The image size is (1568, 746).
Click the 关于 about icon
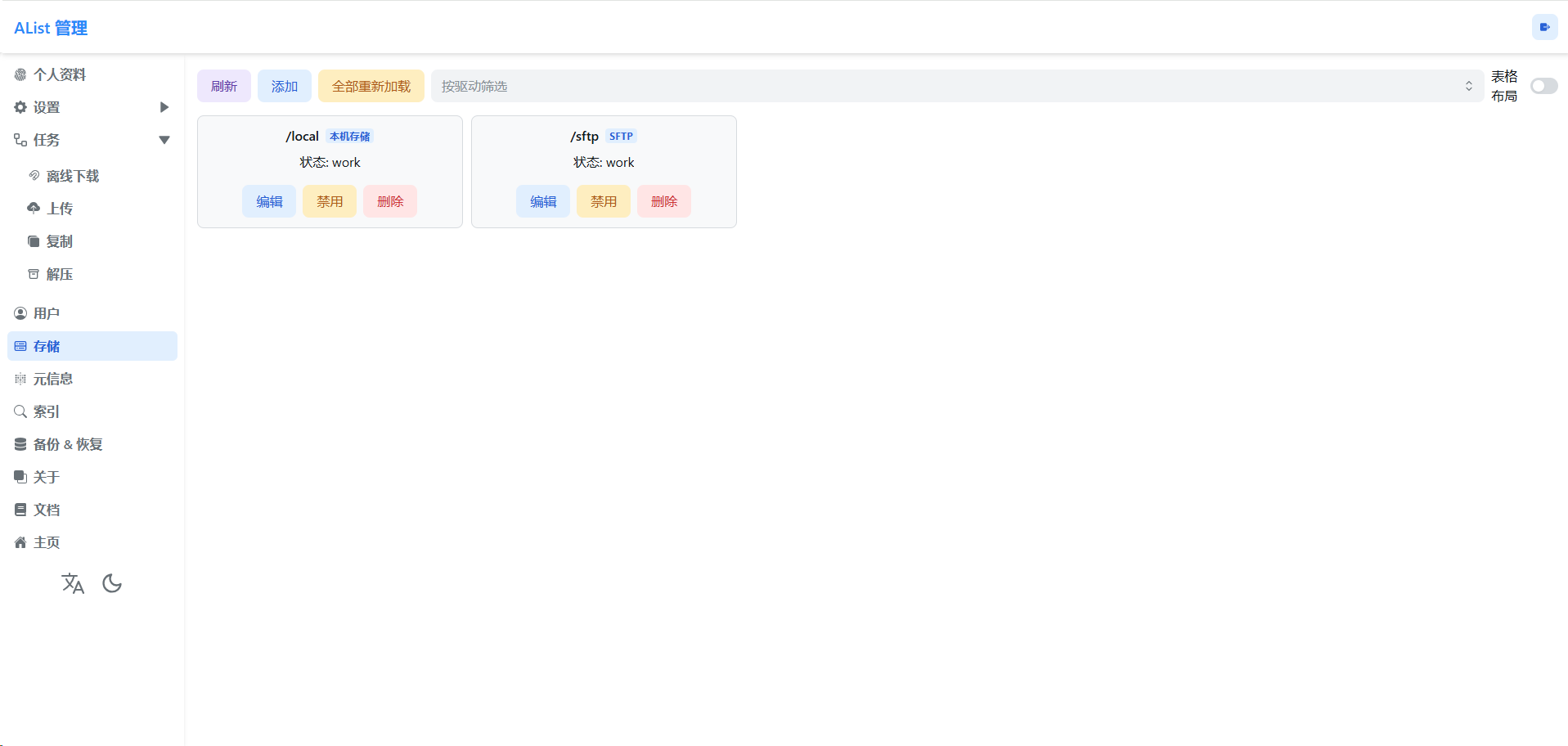20,477
